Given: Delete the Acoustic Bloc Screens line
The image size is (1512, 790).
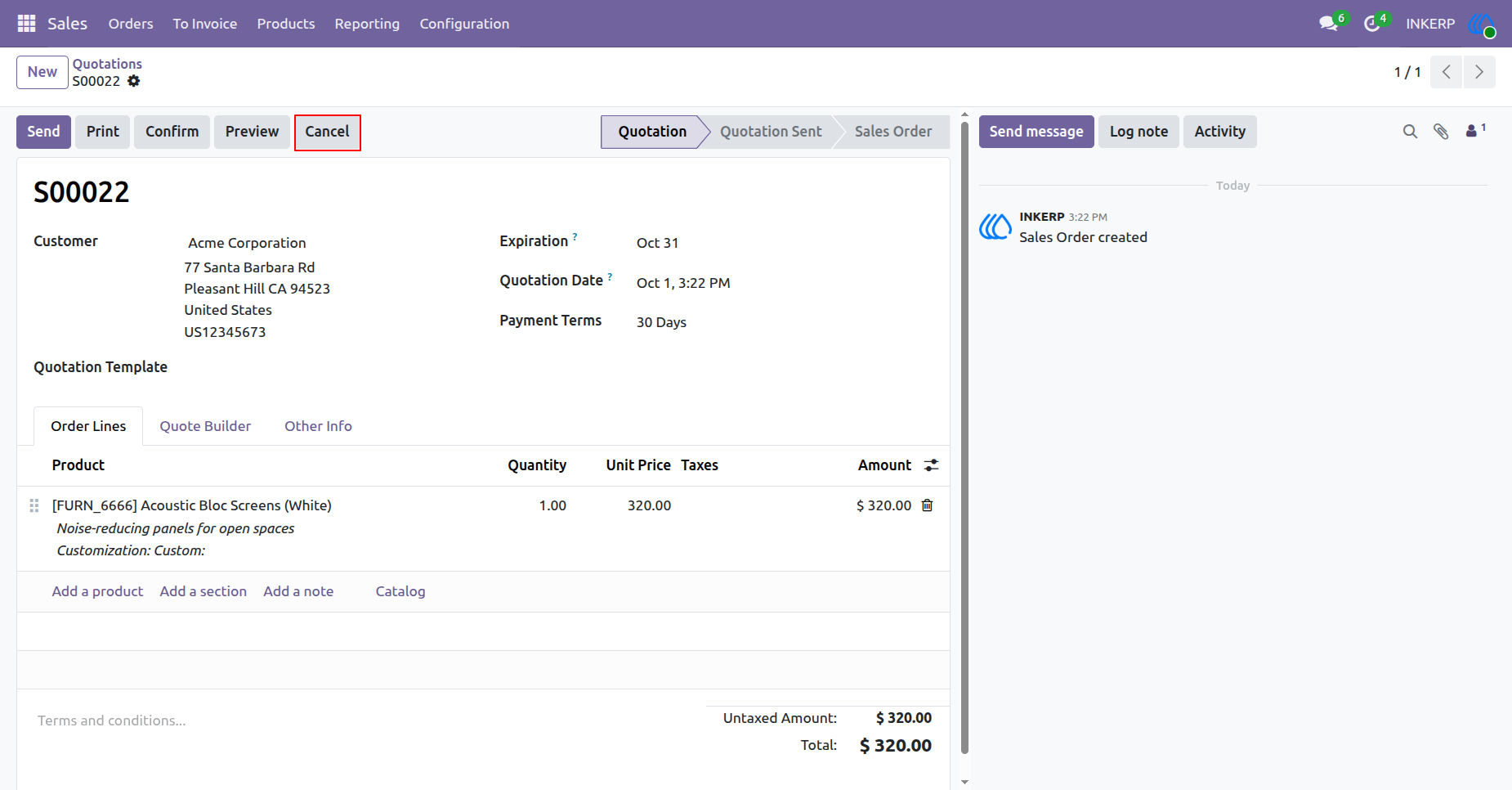Looking at the screenshot, I should tap(927, 505).
